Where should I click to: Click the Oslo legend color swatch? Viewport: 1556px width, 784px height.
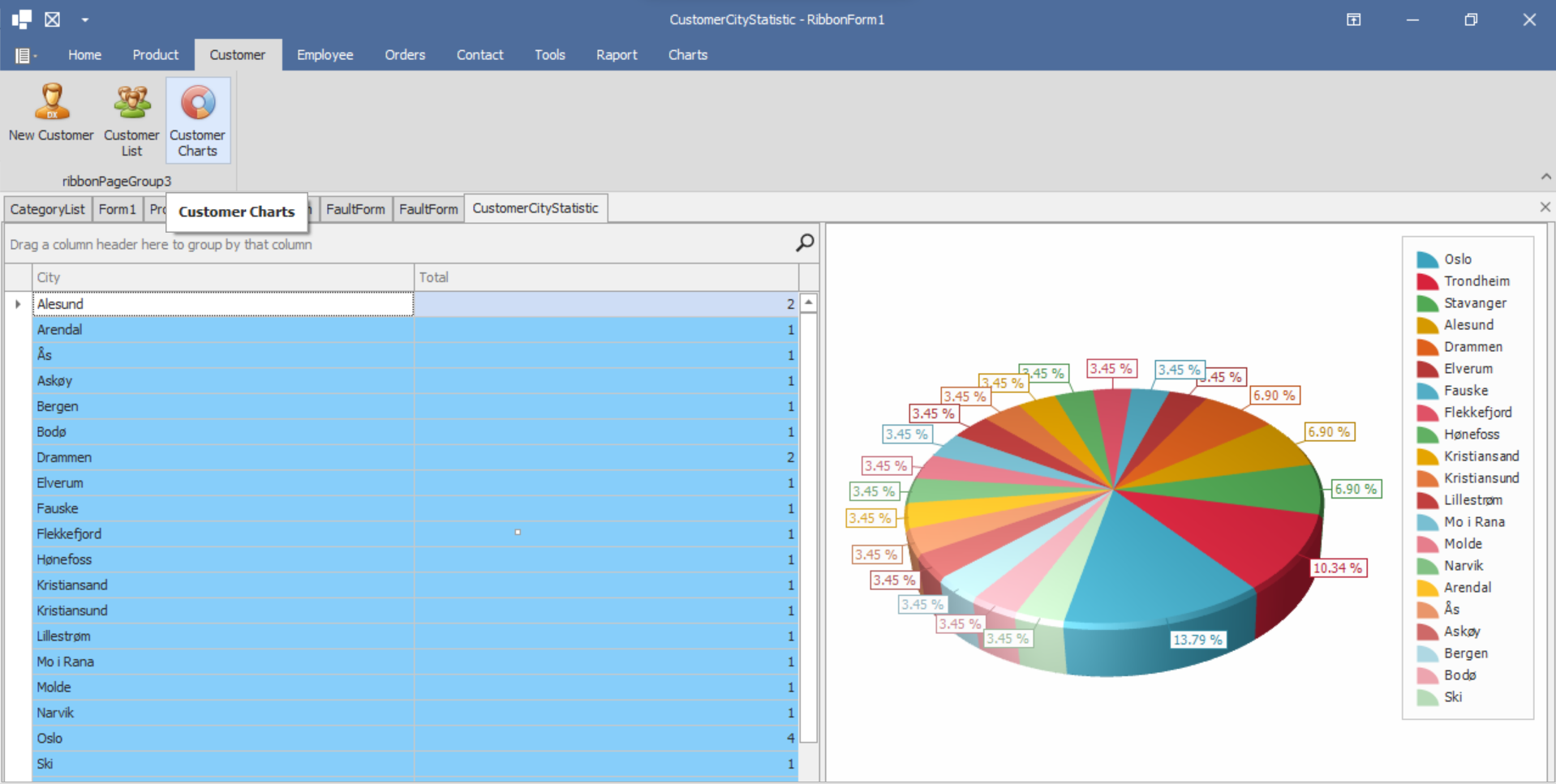click(1427, 259)
